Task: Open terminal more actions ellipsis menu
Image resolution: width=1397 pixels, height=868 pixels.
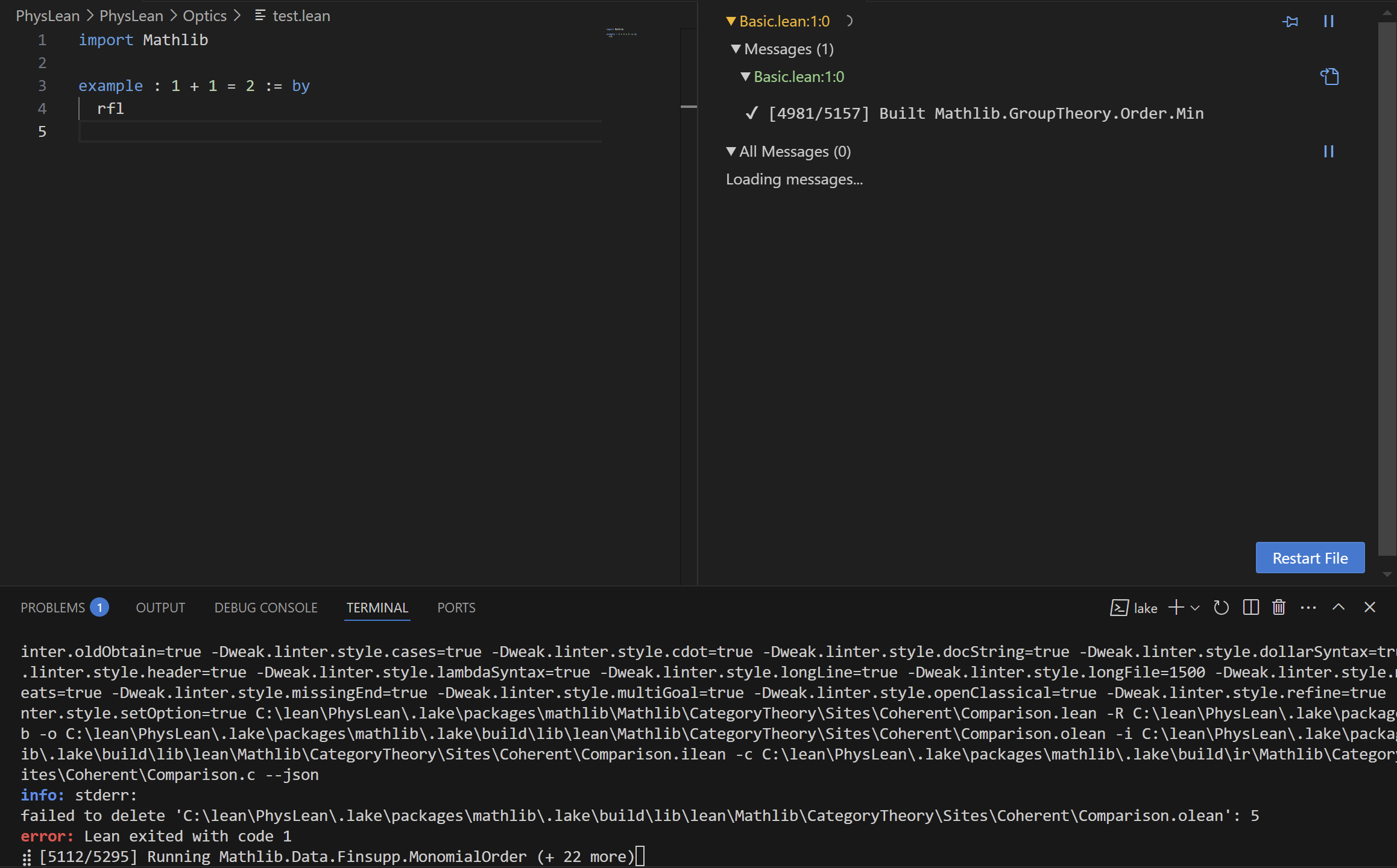Action: tap(1308, 608)
